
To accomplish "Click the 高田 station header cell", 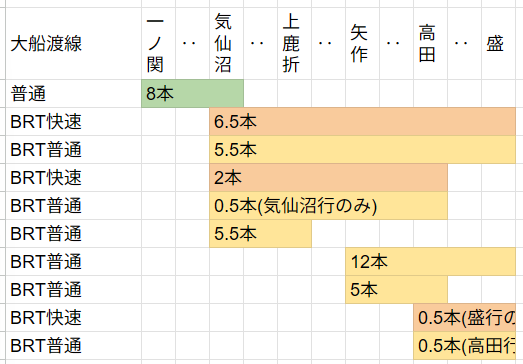I will (431, 43).
